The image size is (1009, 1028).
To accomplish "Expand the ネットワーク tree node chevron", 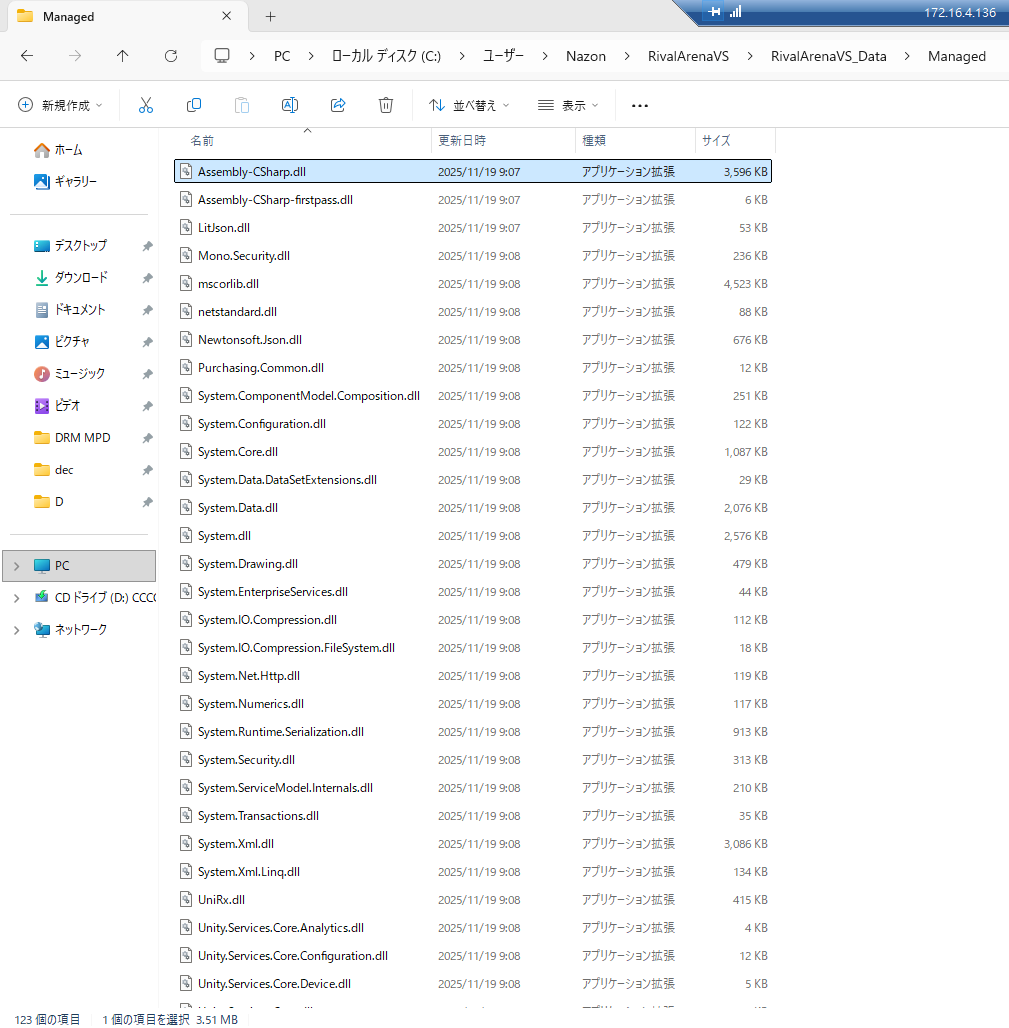I will pyautogui.click(x=15, y=630).
